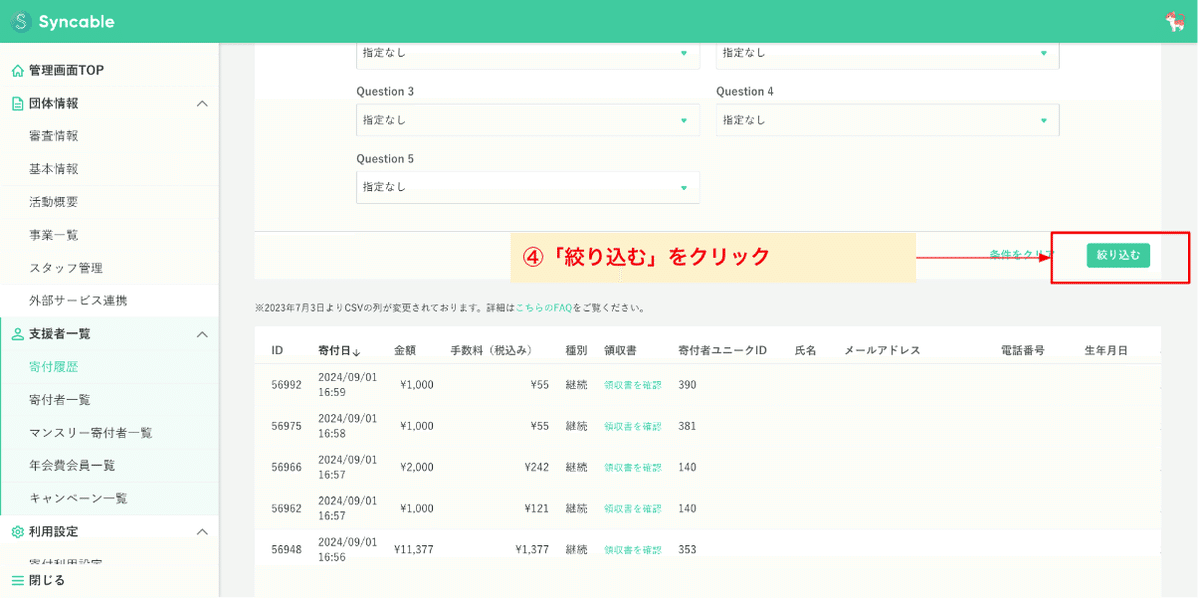
Task: Click the green 絞り込む filter button
Action: pos(1117,255)
